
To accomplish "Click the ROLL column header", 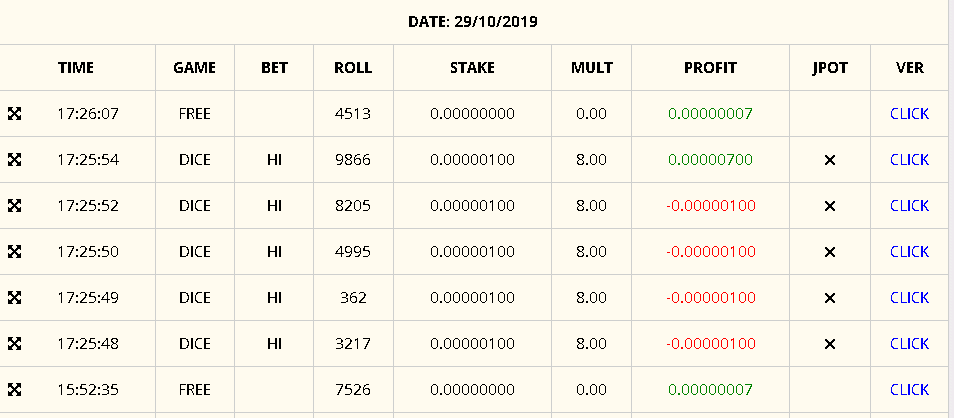I will [353, 68].
